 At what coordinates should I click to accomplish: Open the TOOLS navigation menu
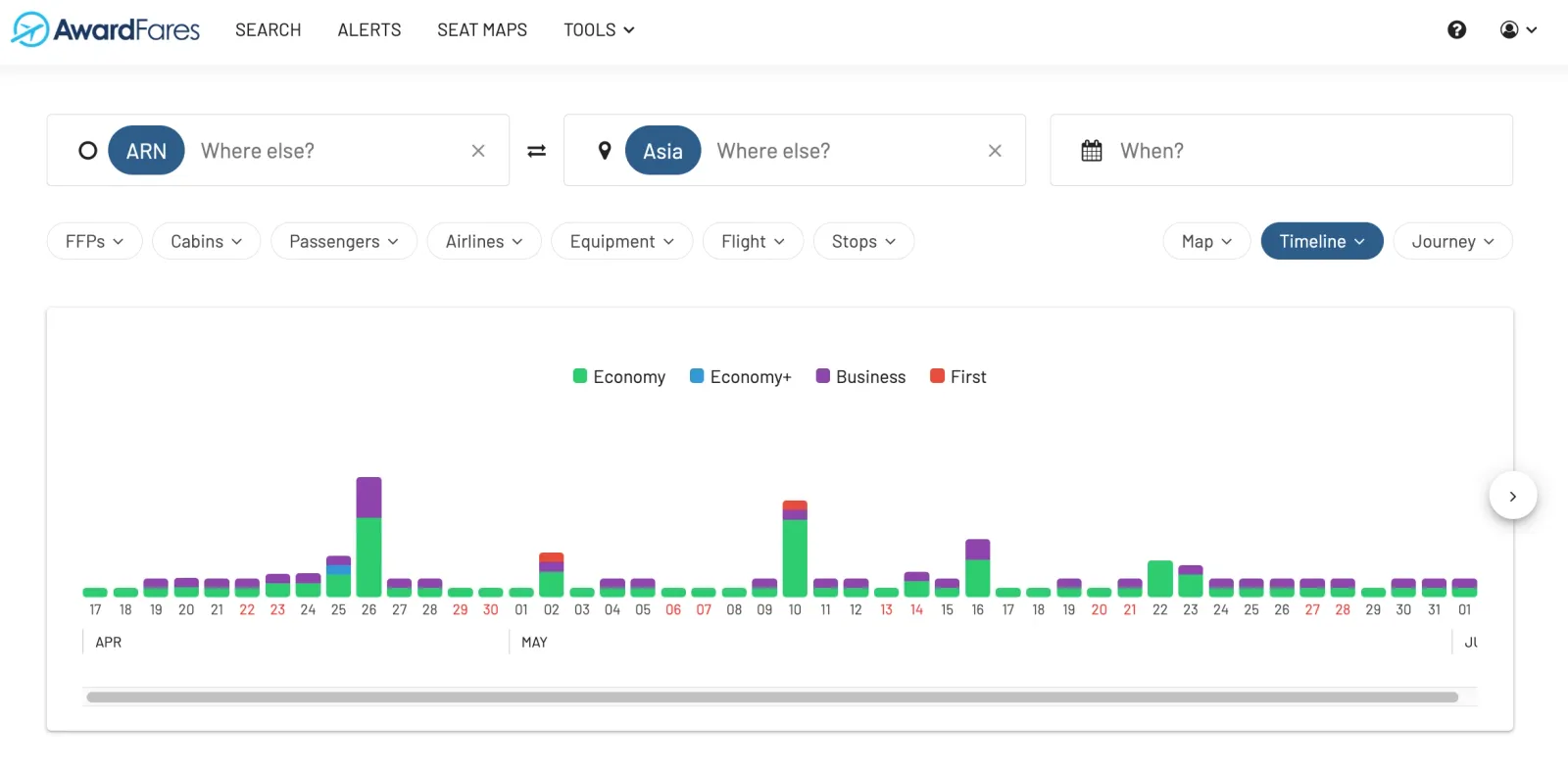599,30
